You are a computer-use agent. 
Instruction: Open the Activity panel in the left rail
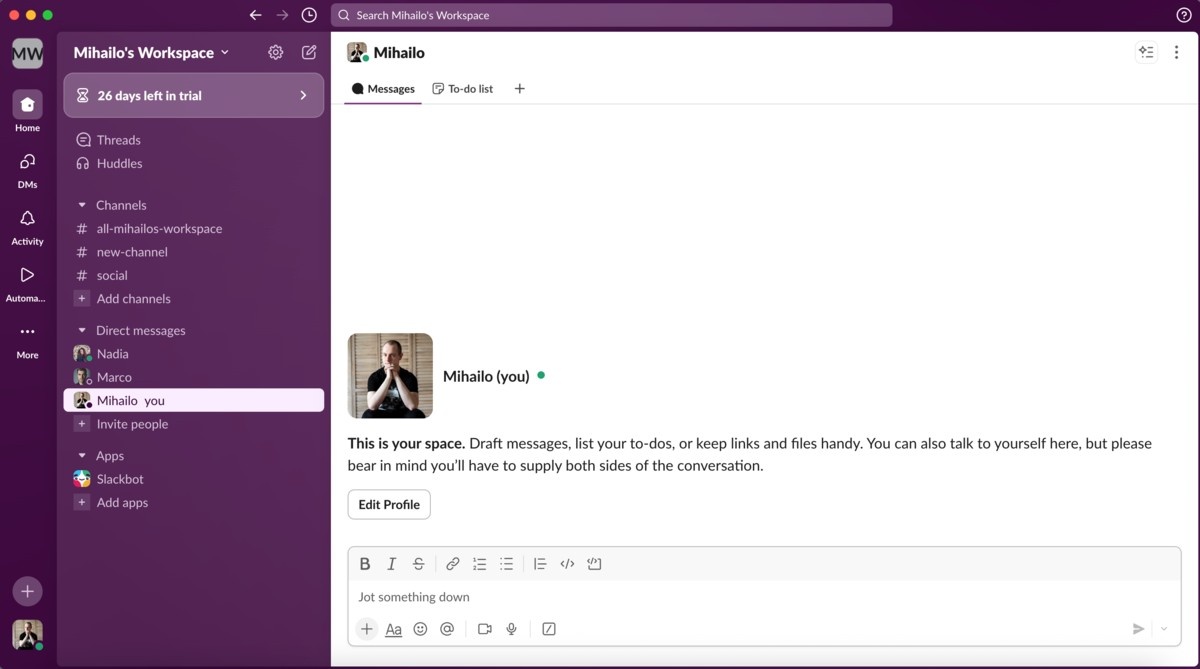click(27, 224)
